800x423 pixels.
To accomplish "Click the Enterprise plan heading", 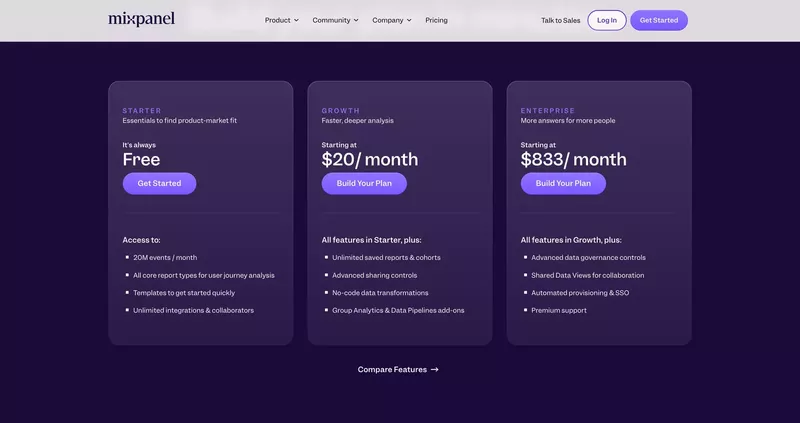I will tap(547, 111).
